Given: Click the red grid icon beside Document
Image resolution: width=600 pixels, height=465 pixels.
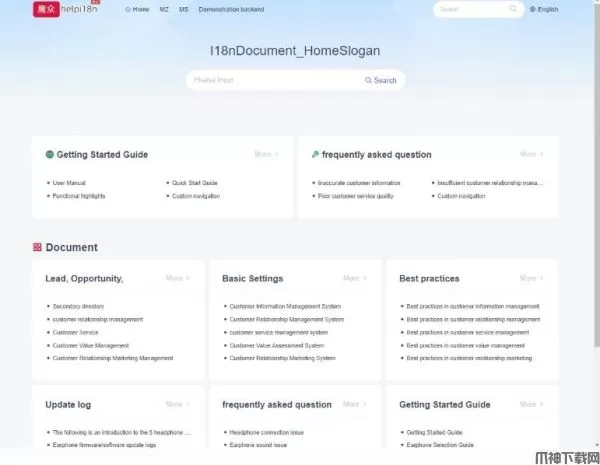Looking at the screenshot, I should [37, 247].
